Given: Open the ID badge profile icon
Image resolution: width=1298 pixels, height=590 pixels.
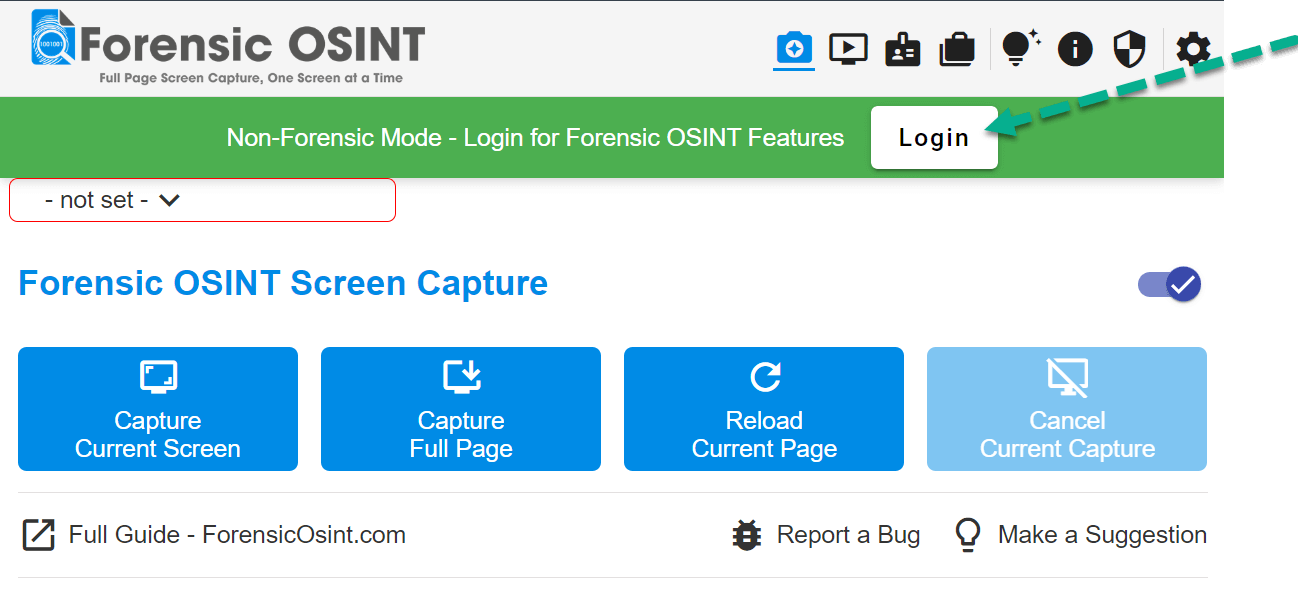Looking at the screenshot, I should point(903,49).
